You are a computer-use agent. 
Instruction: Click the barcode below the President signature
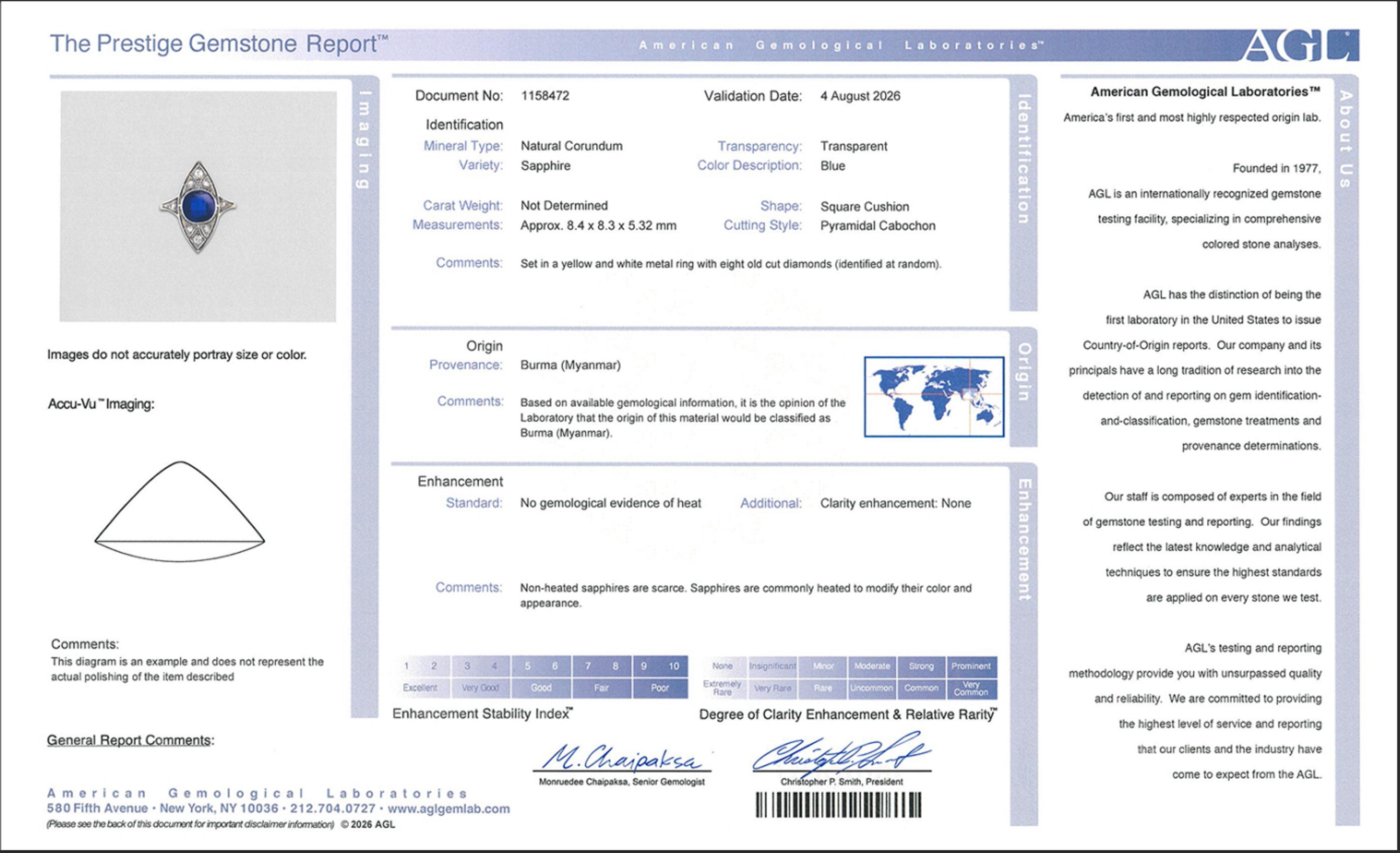point(839,805)
